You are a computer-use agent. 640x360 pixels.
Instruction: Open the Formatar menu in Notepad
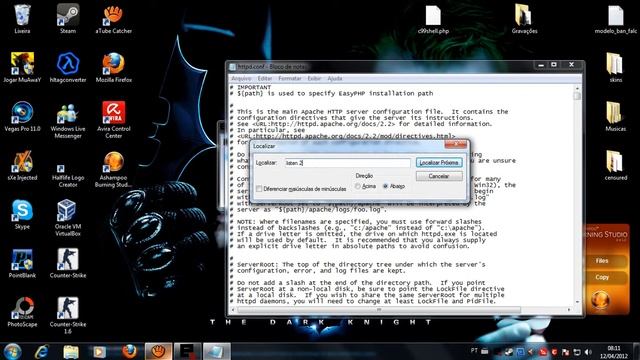[289, 78]
